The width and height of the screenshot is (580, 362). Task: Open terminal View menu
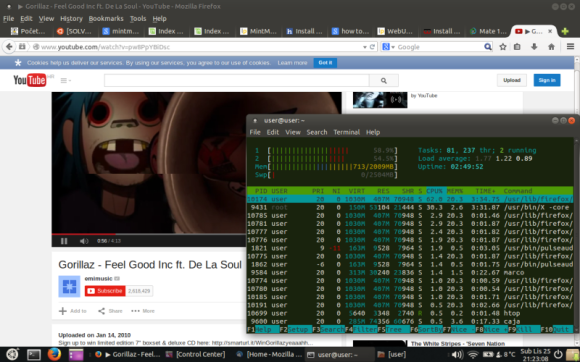coord(293,132)
